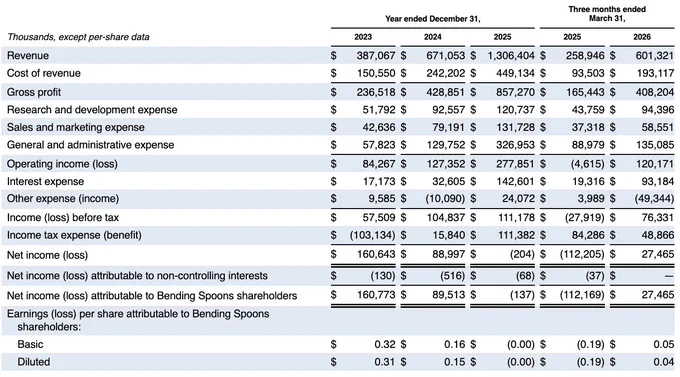Screen dimensions: 680x377
Task: Click the 2026 three-month column header
Action: click(642, 37)
